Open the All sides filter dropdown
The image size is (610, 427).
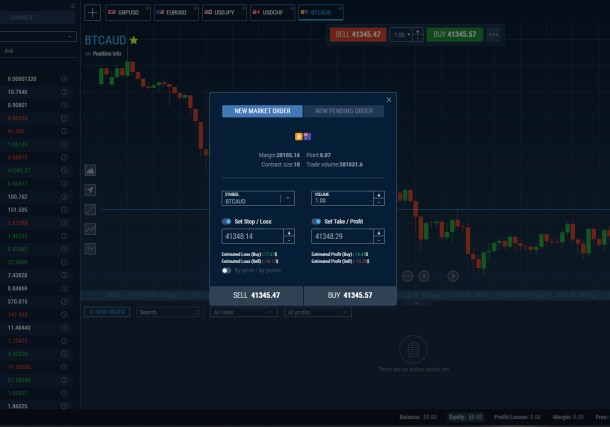coord(243,312)
